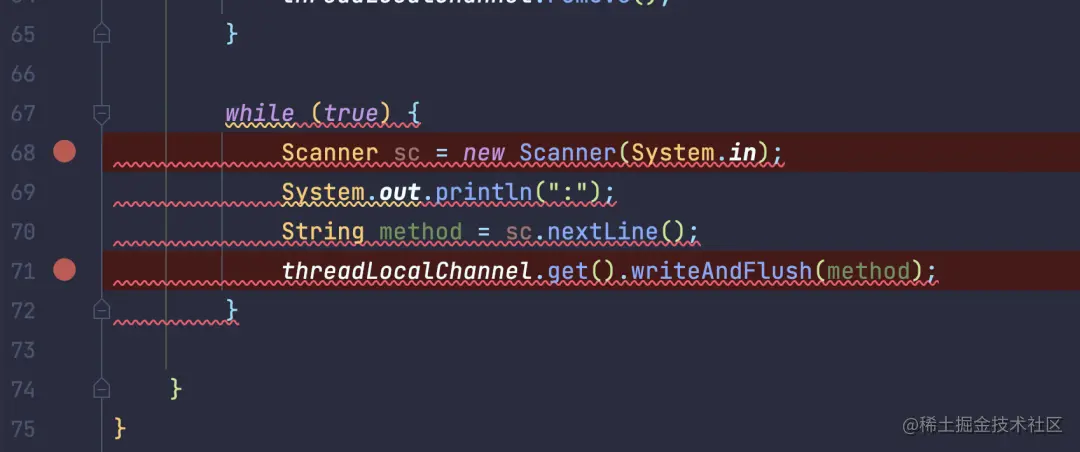Click the Scanner type name on line 68
The width and height of the screenshot is (1080, 452).
coord(330,152)
